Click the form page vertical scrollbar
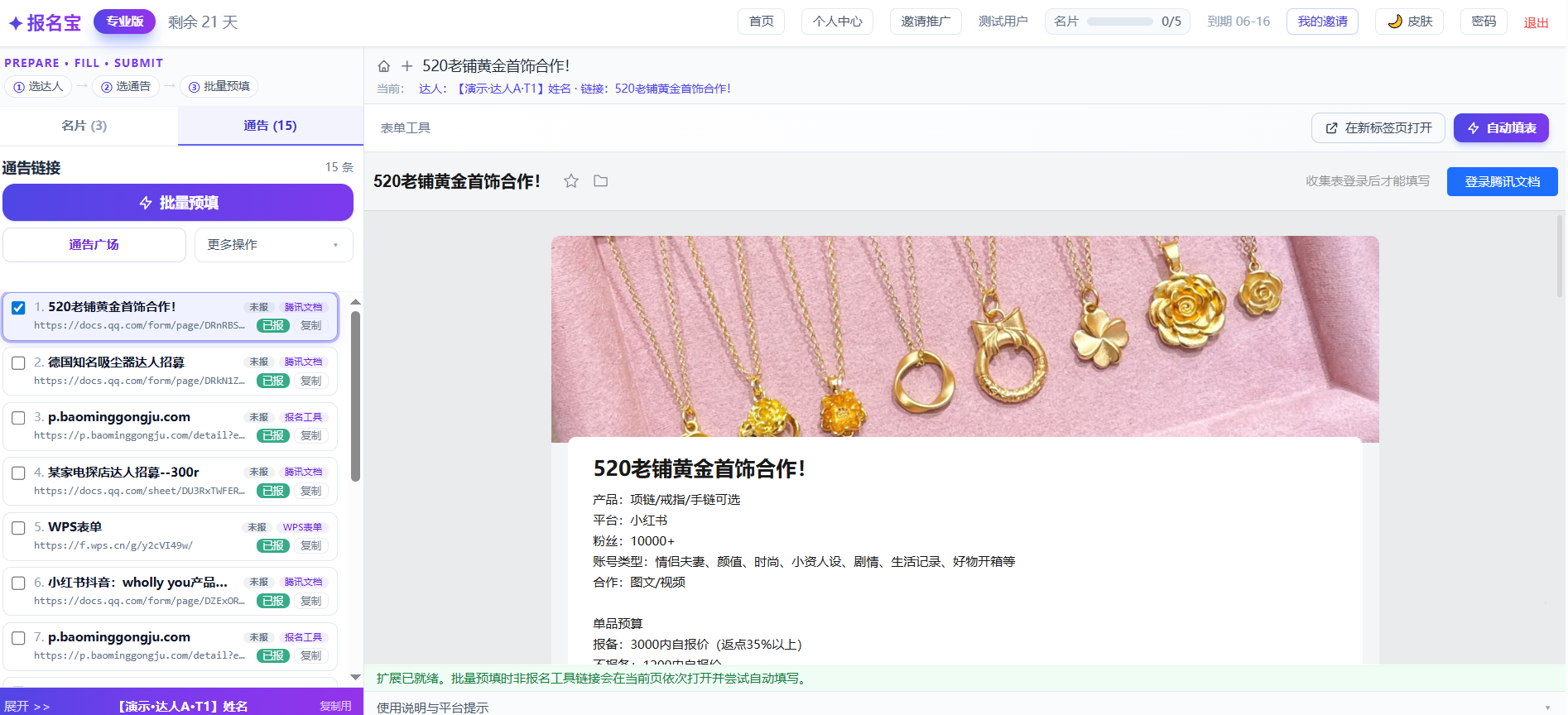This screenshot has width=1568, height=715. pos(1560,257)
